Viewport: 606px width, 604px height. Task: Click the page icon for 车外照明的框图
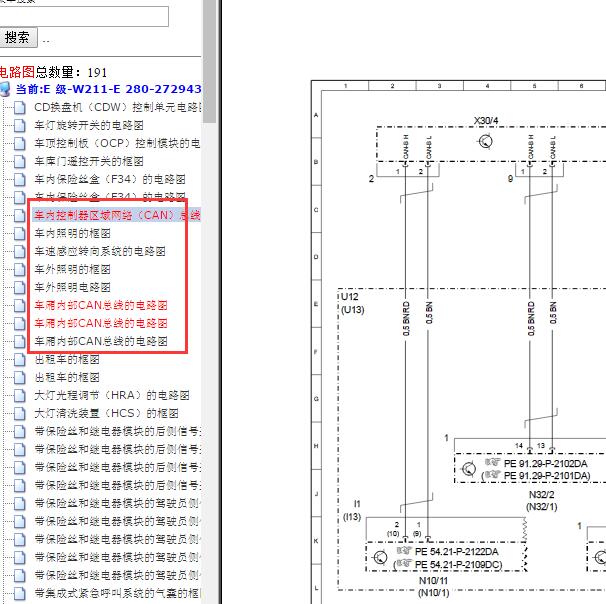point(20,269)
